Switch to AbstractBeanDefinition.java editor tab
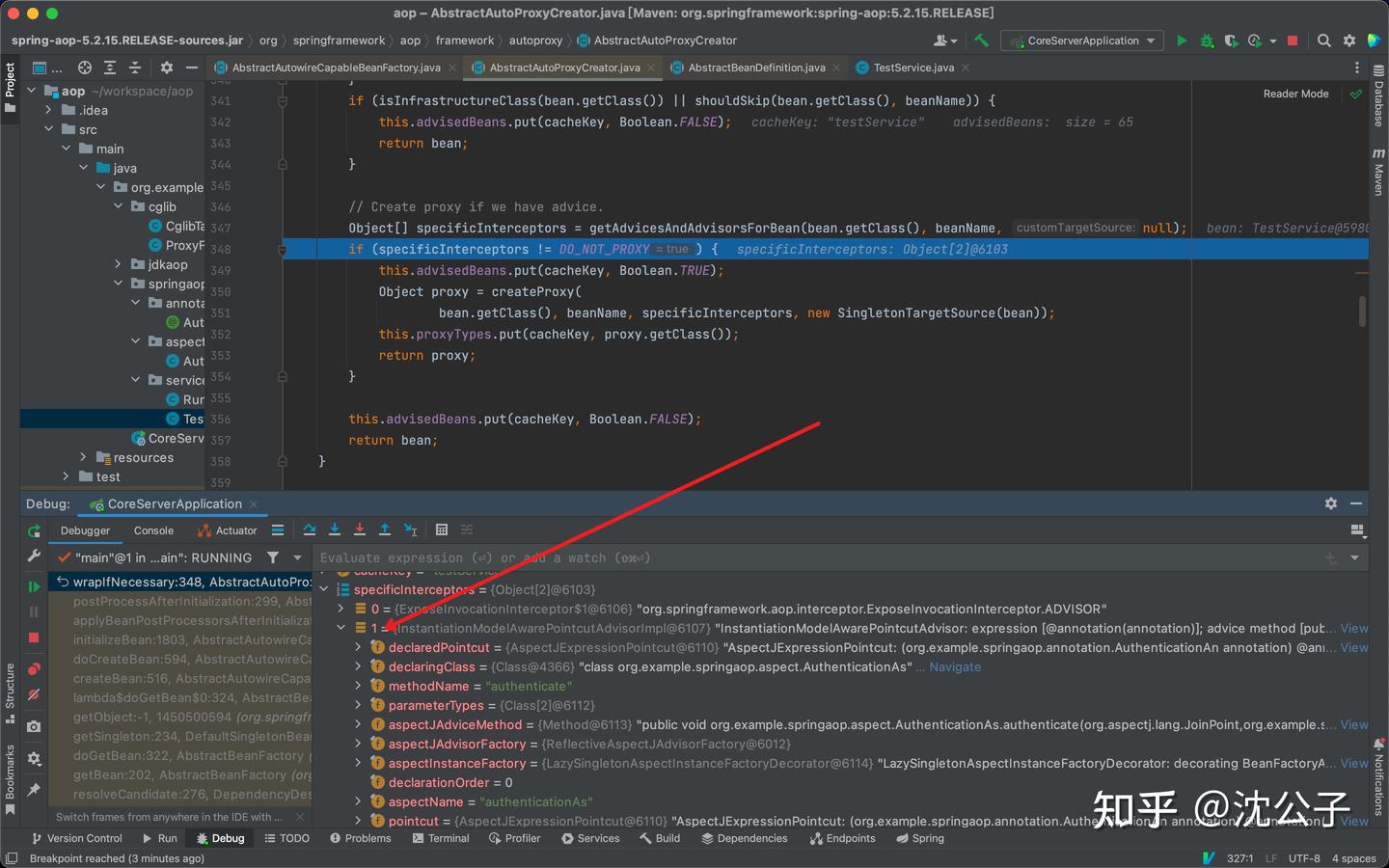This screenshot has height=868, width=1389. pos(756,68)
